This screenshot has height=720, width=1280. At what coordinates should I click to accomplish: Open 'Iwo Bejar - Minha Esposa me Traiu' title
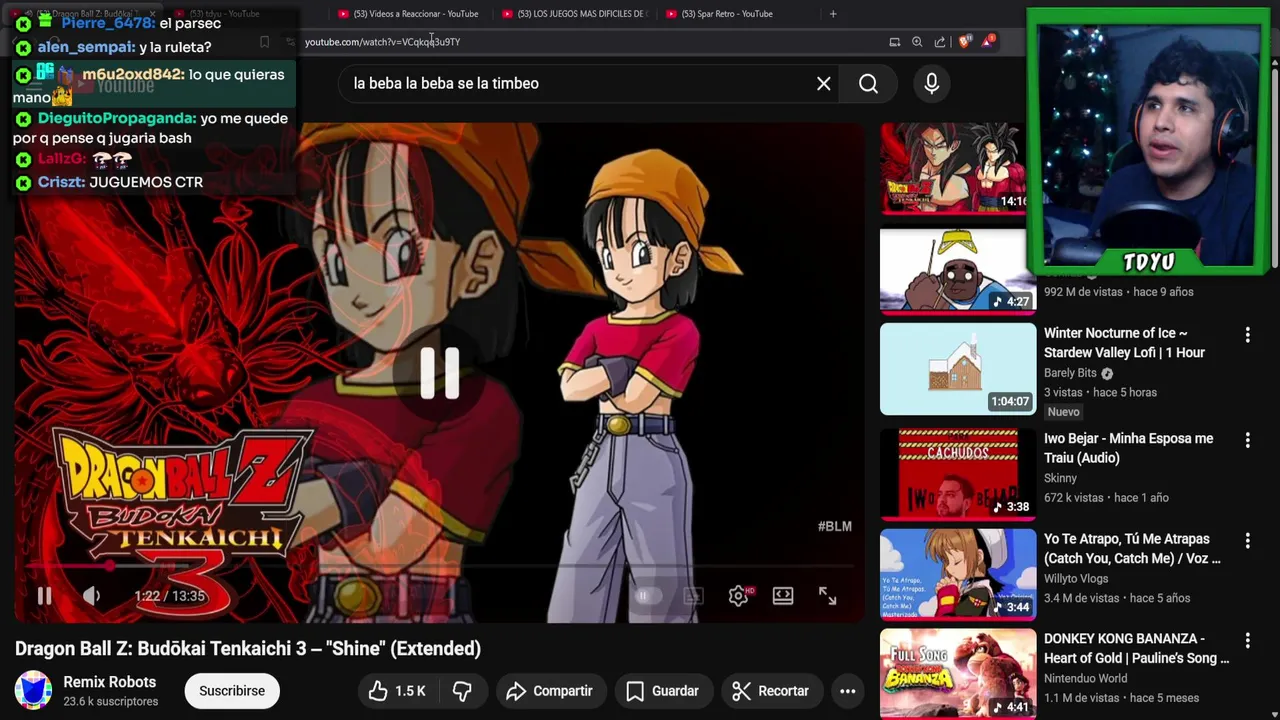1128,448
